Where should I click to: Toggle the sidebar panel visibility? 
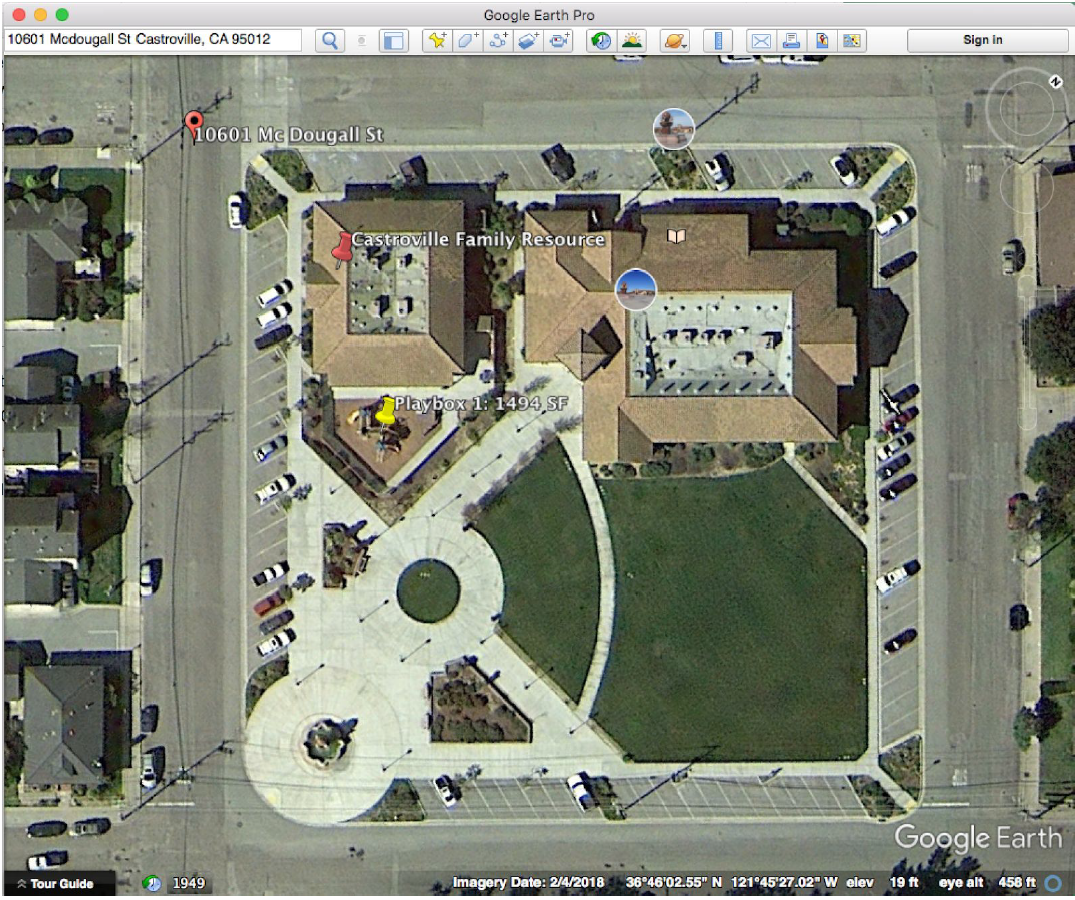(395, 41)
